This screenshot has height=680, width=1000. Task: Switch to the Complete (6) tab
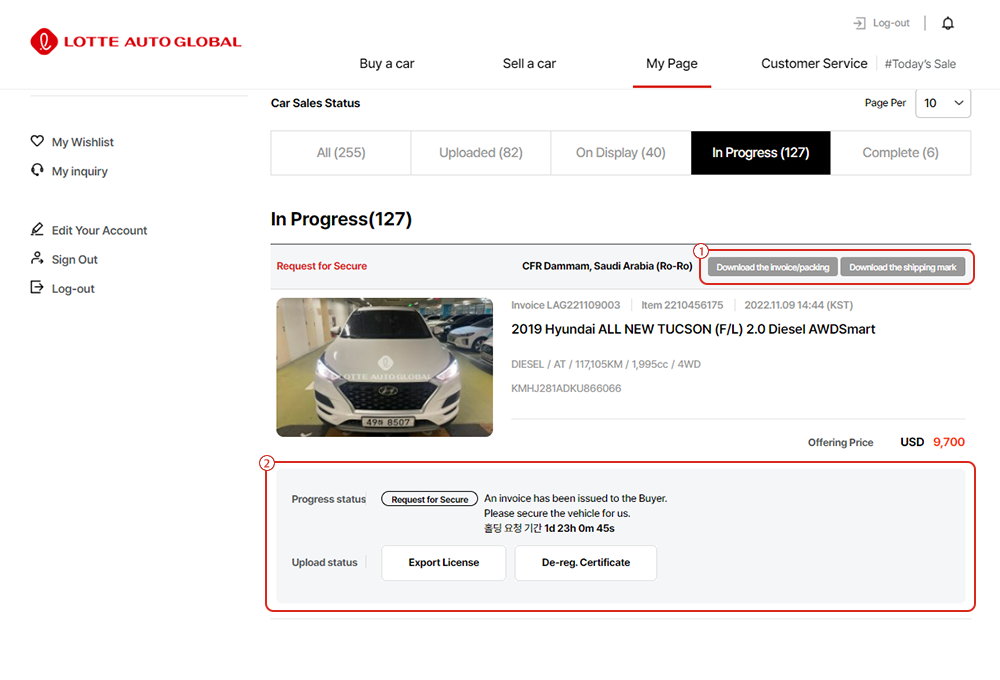901,153
